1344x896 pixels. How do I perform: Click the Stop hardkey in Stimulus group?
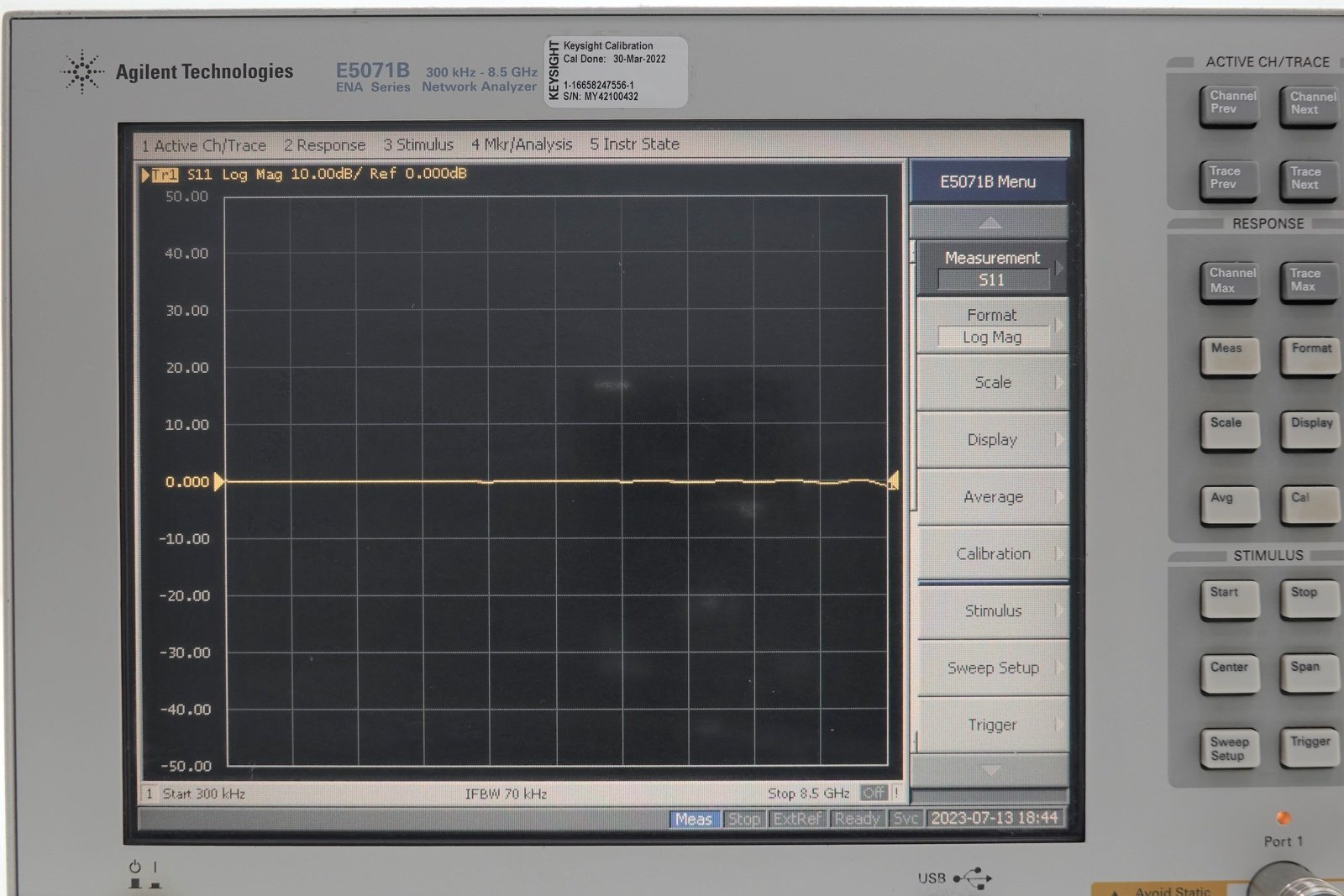coord(1310,601)
